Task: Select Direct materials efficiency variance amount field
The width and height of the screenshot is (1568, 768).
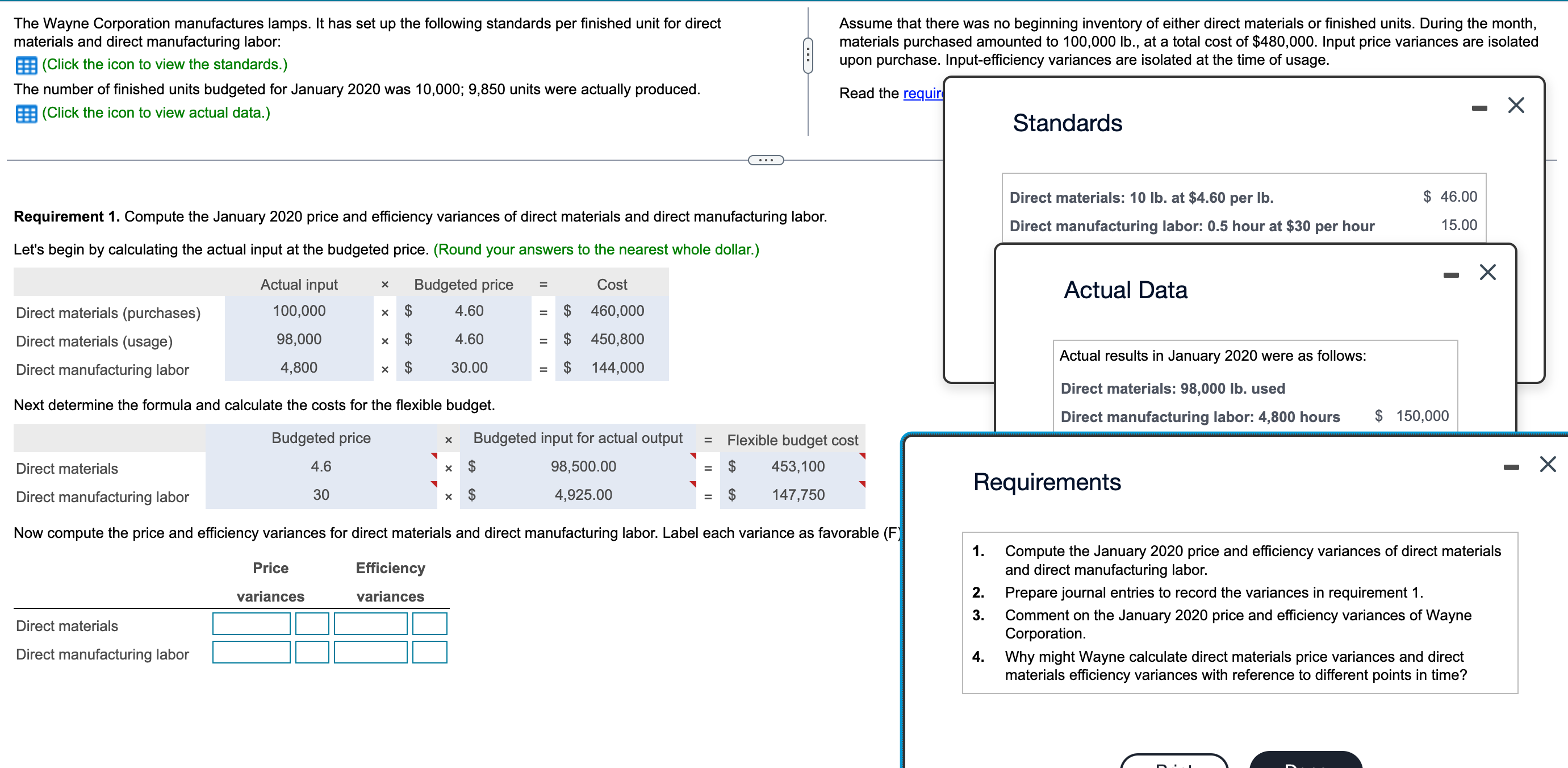Action: [370, 624]
